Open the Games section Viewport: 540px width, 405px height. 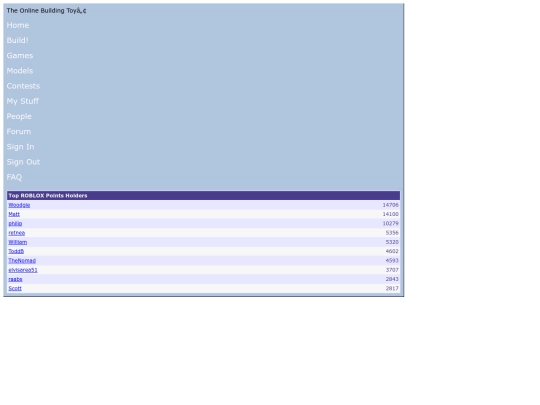click(20, 55)
